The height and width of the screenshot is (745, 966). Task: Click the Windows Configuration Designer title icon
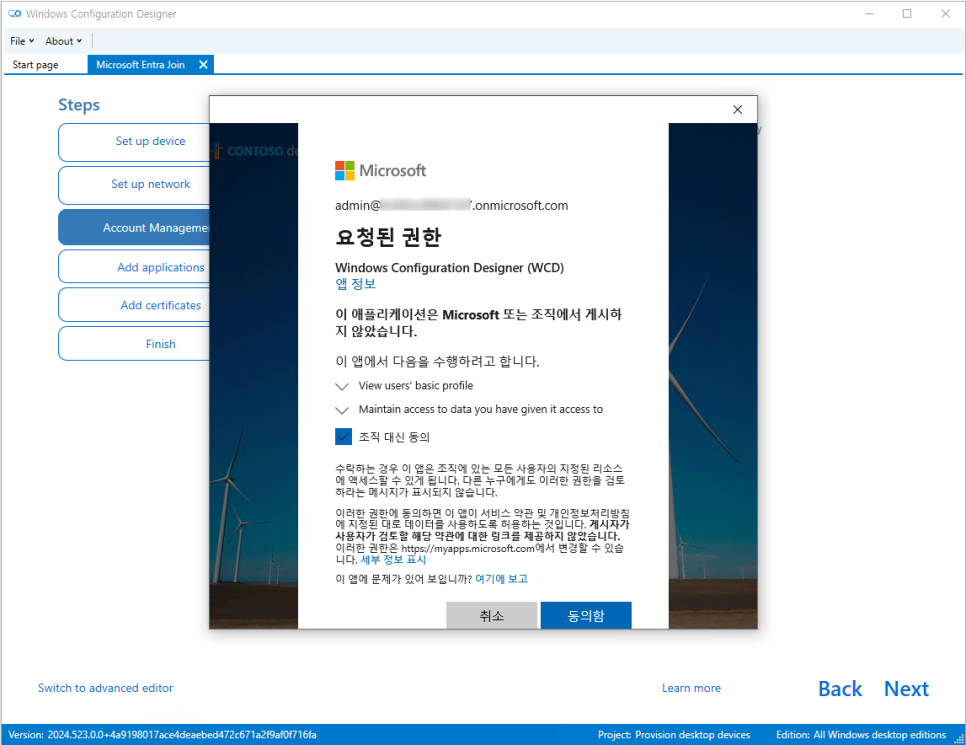(14, 14)
